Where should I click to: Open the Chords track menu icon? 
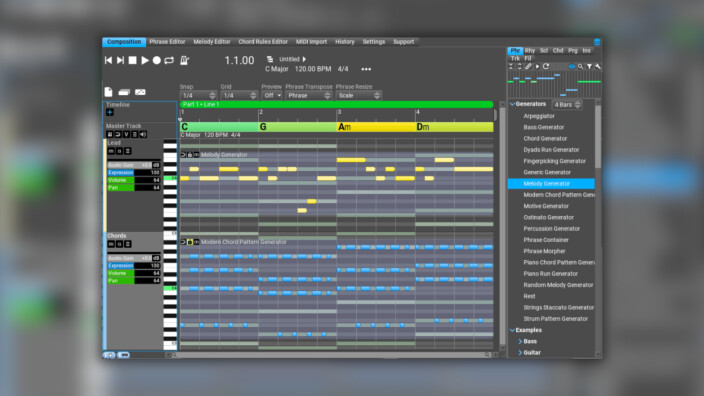click(128, 244)
